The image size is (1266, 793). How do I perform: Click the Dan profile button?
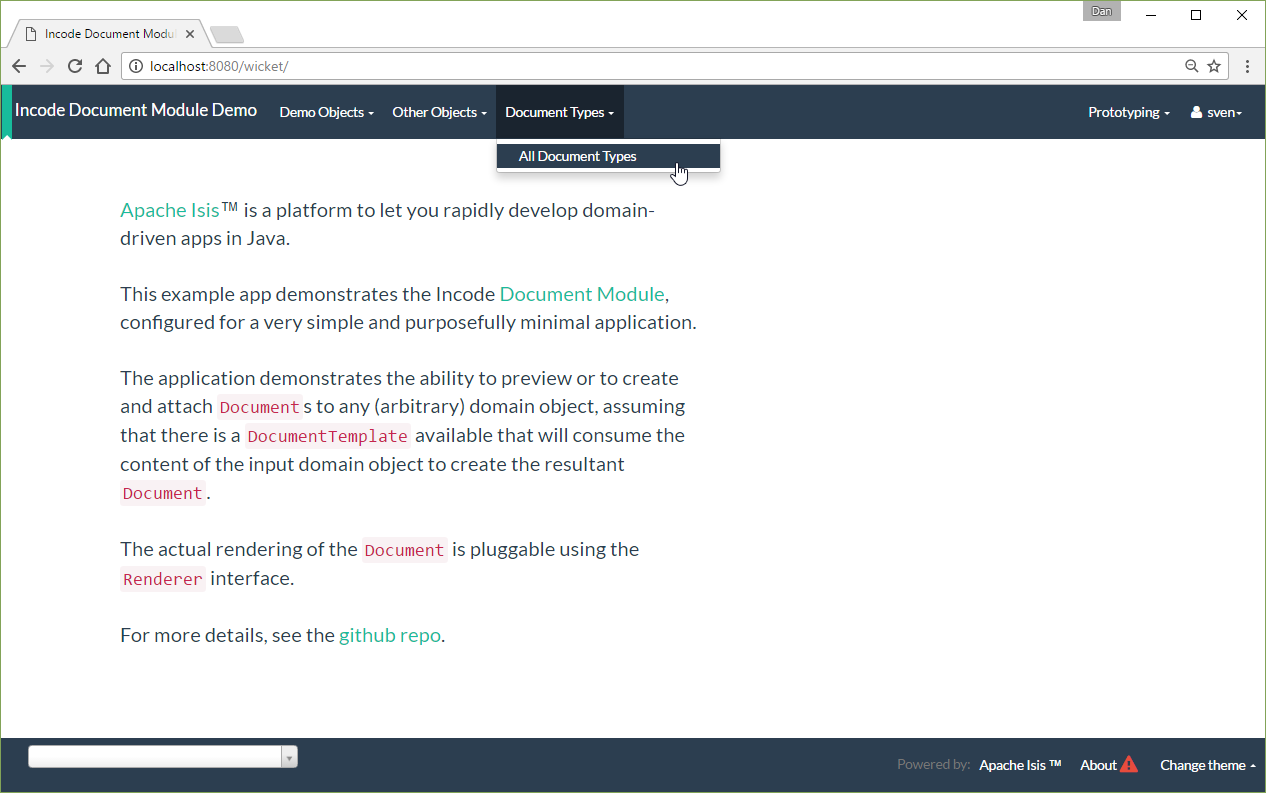click(1101, 12)
